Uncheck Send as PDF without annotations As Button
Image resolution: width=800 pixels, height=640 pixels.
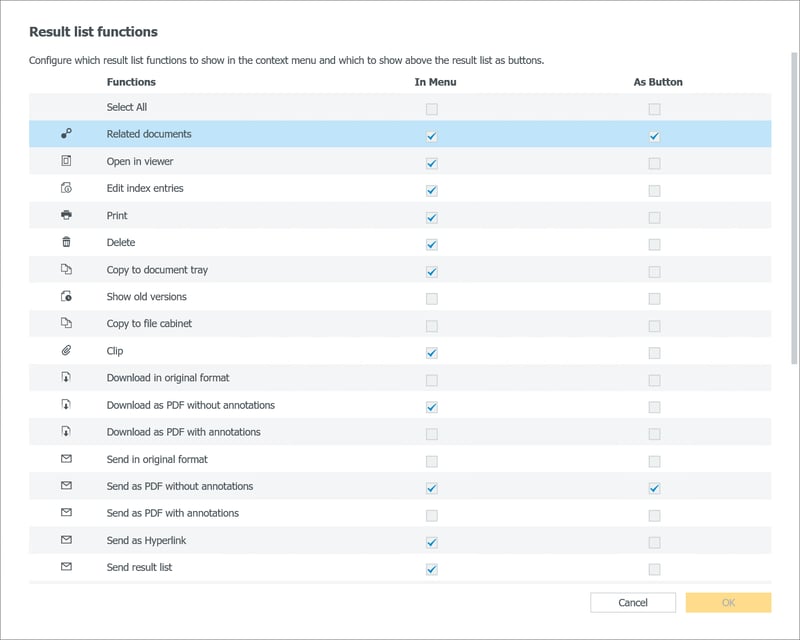coord(654,488)
